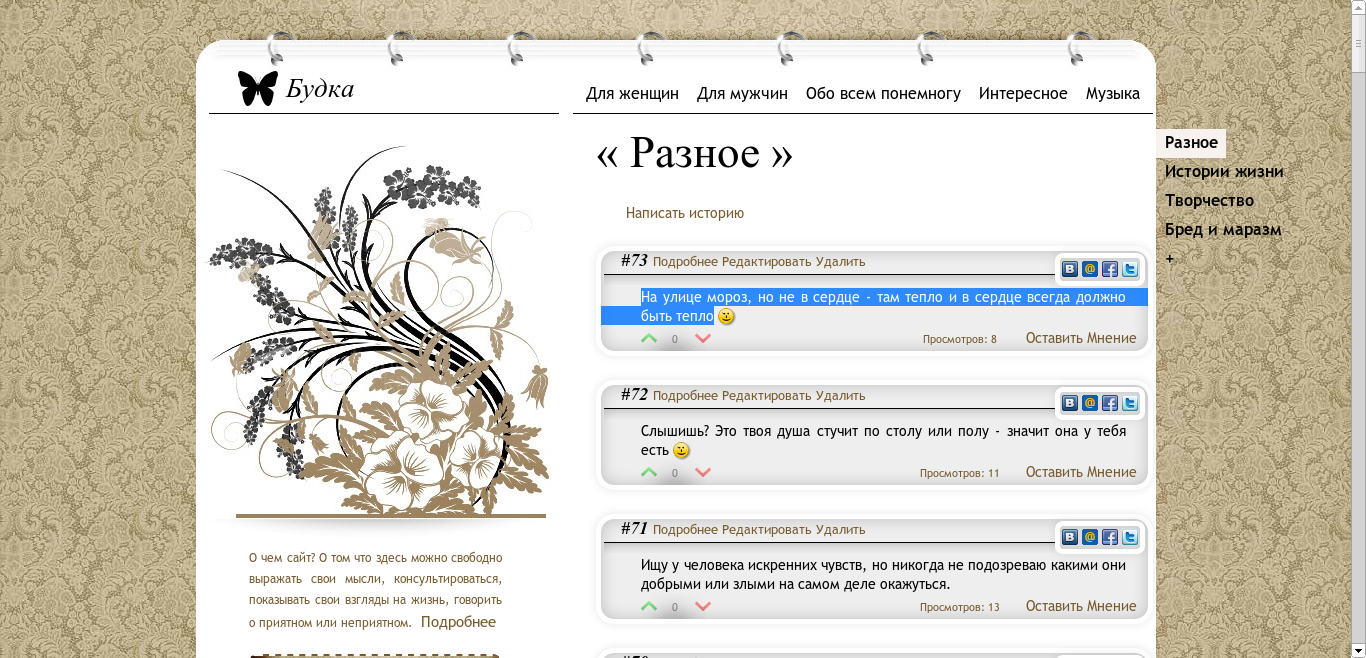Image resolution: width=1366 pixels, height=658 pixels.
Task: Click Оставить Мнение on post #73
Action: [x=1081, y=338]
